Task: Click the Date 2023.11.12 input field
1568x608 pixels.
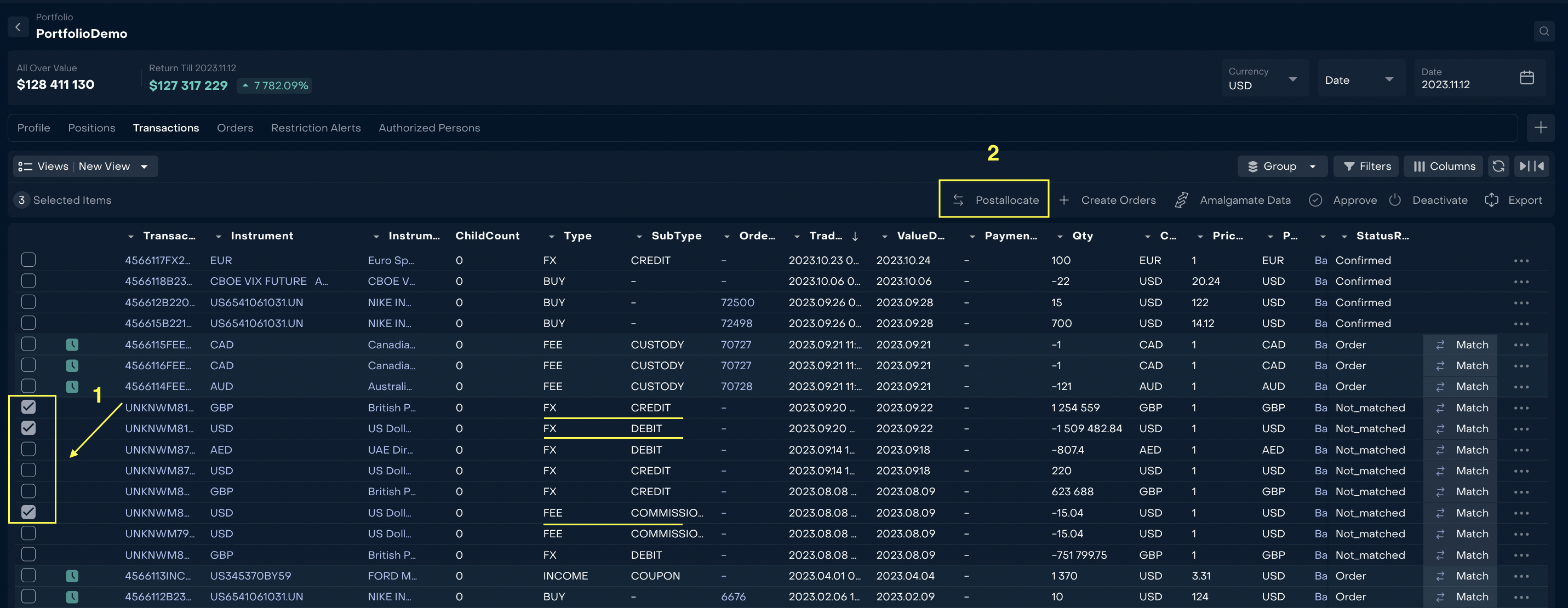Action: coord(1480,78)
